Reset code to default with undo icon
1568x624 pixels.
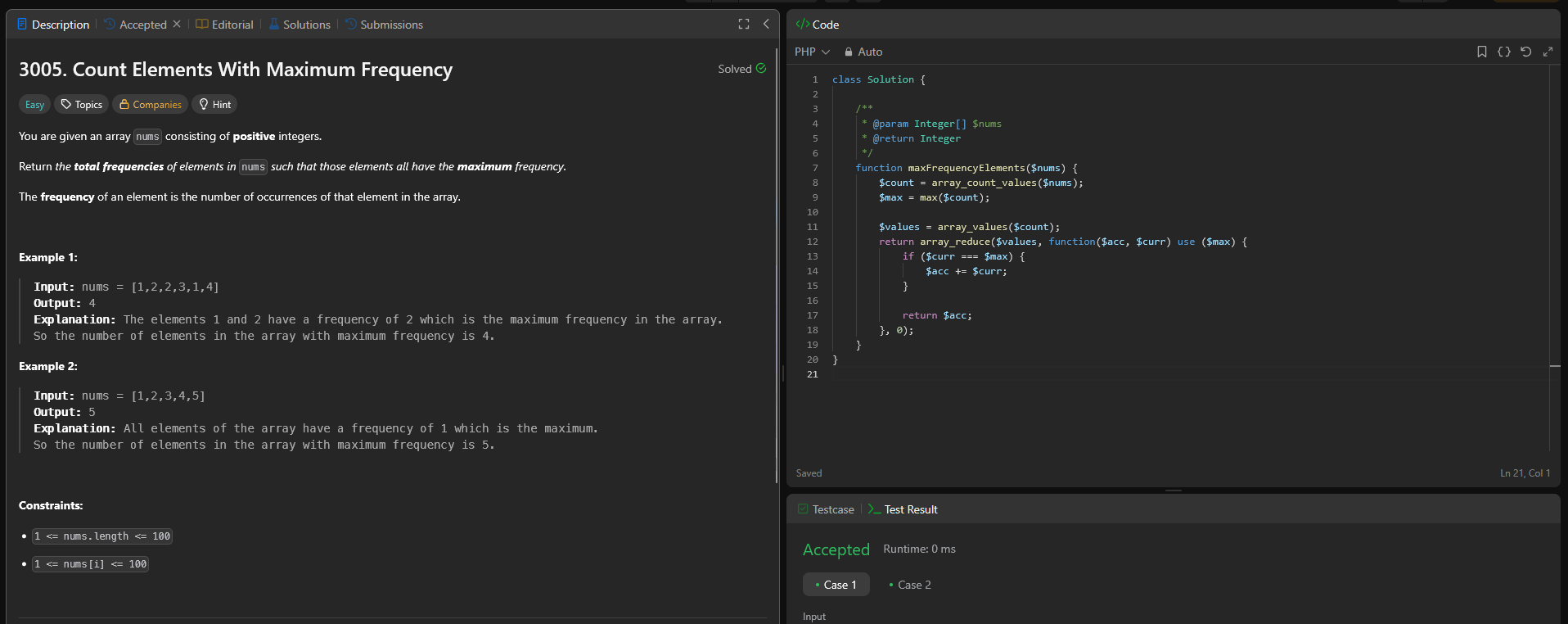[1525, 52]
